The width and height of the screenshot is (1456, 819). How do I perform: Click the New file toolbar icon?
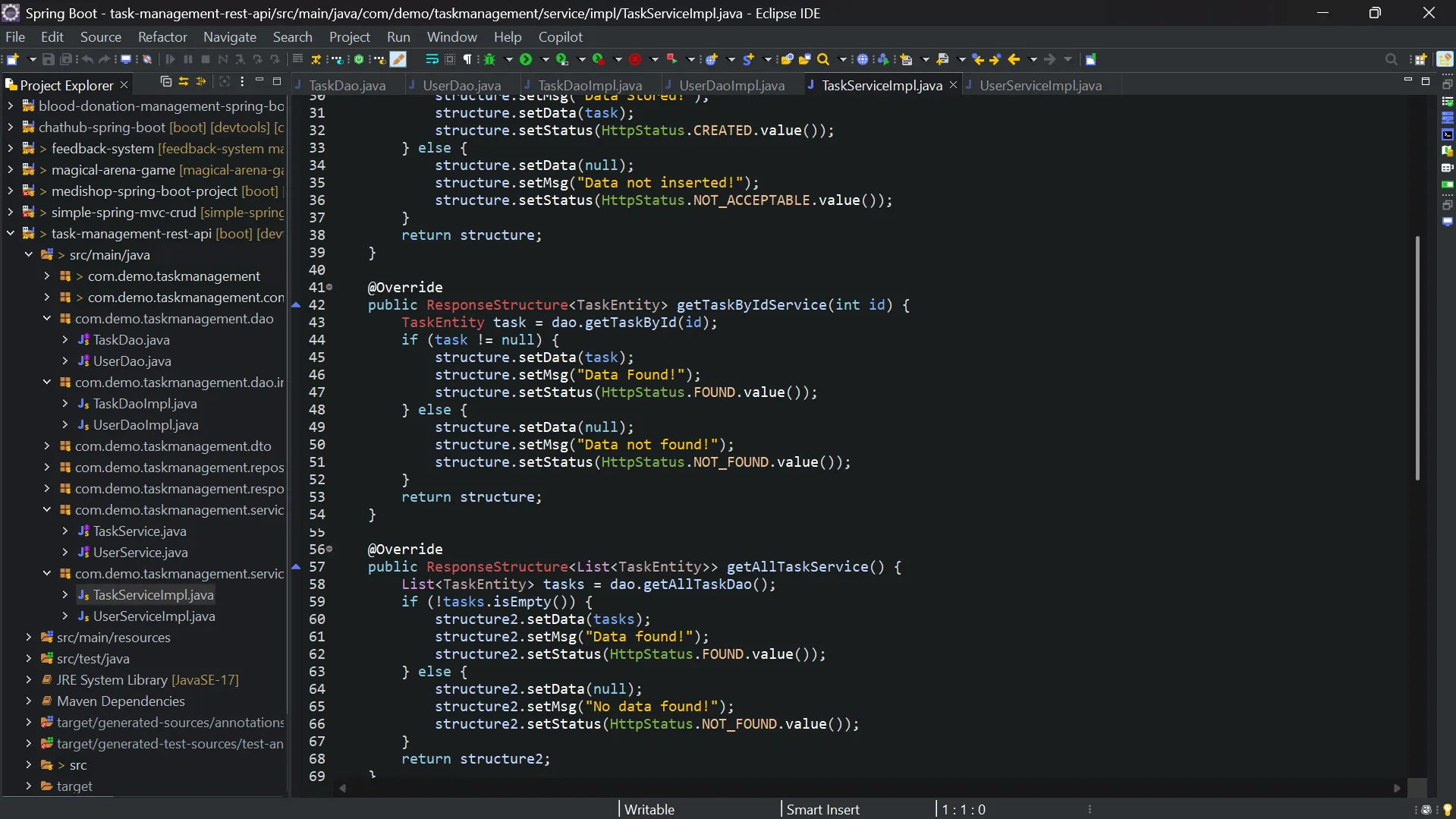point(12,59)
